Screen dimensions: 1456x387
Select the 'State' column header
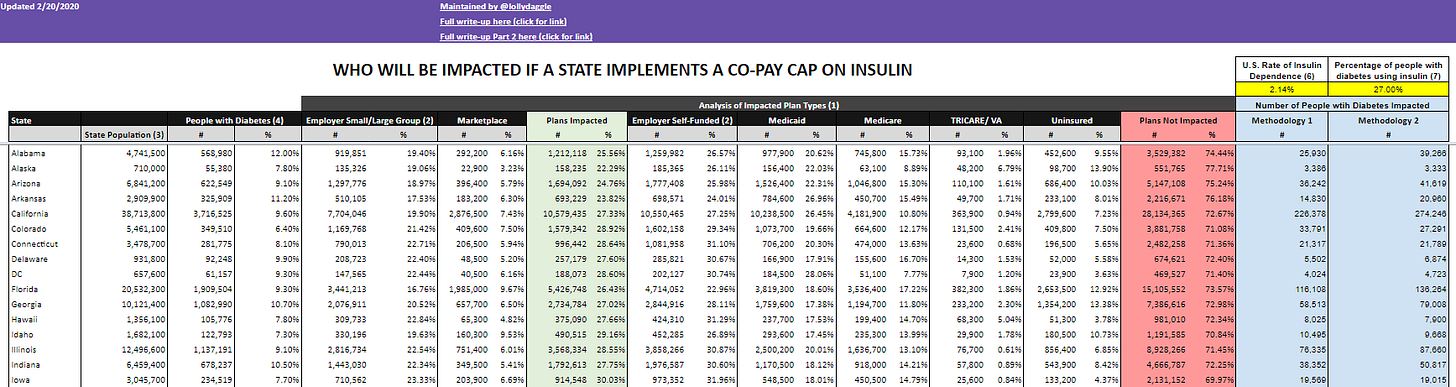click(44, 120)
